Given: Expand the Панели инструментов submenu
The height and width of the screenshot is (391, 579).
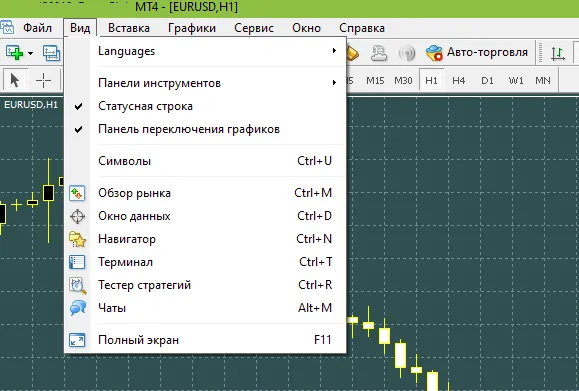Looking at the screenshot, I should [x=205, y=83].
